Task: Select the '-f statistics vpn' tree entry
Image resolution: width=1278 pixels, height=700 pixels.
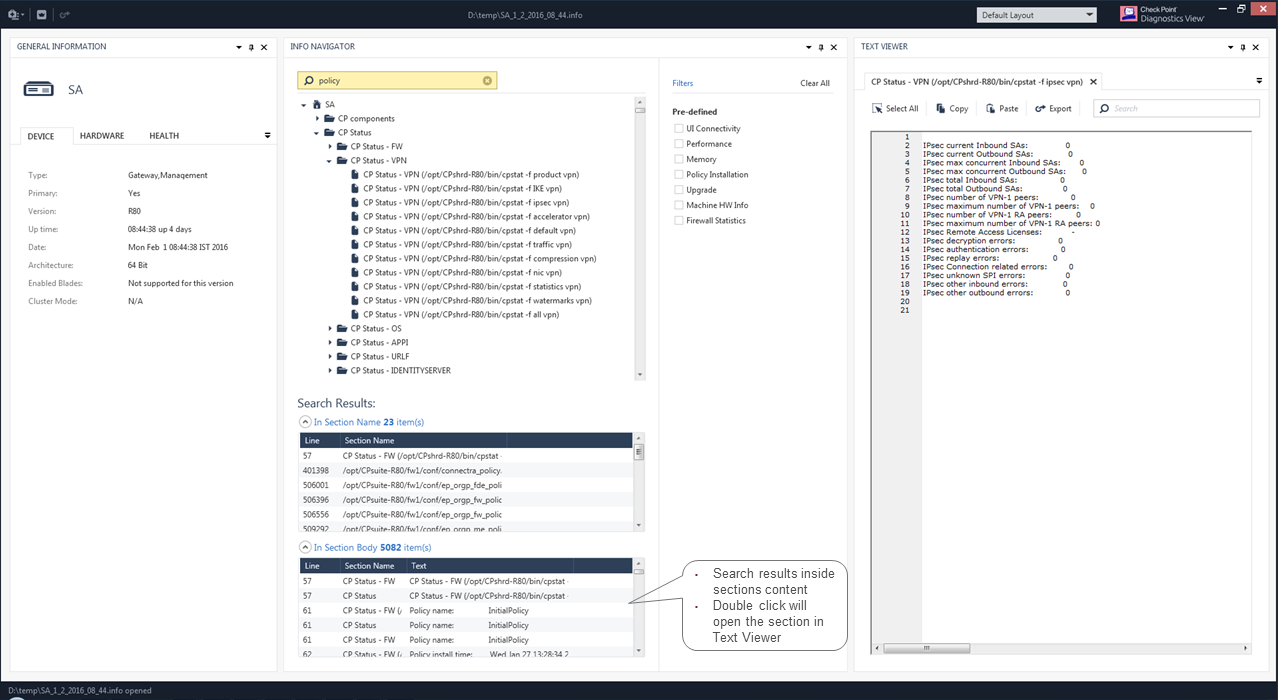Action: [x=472, y=287]
